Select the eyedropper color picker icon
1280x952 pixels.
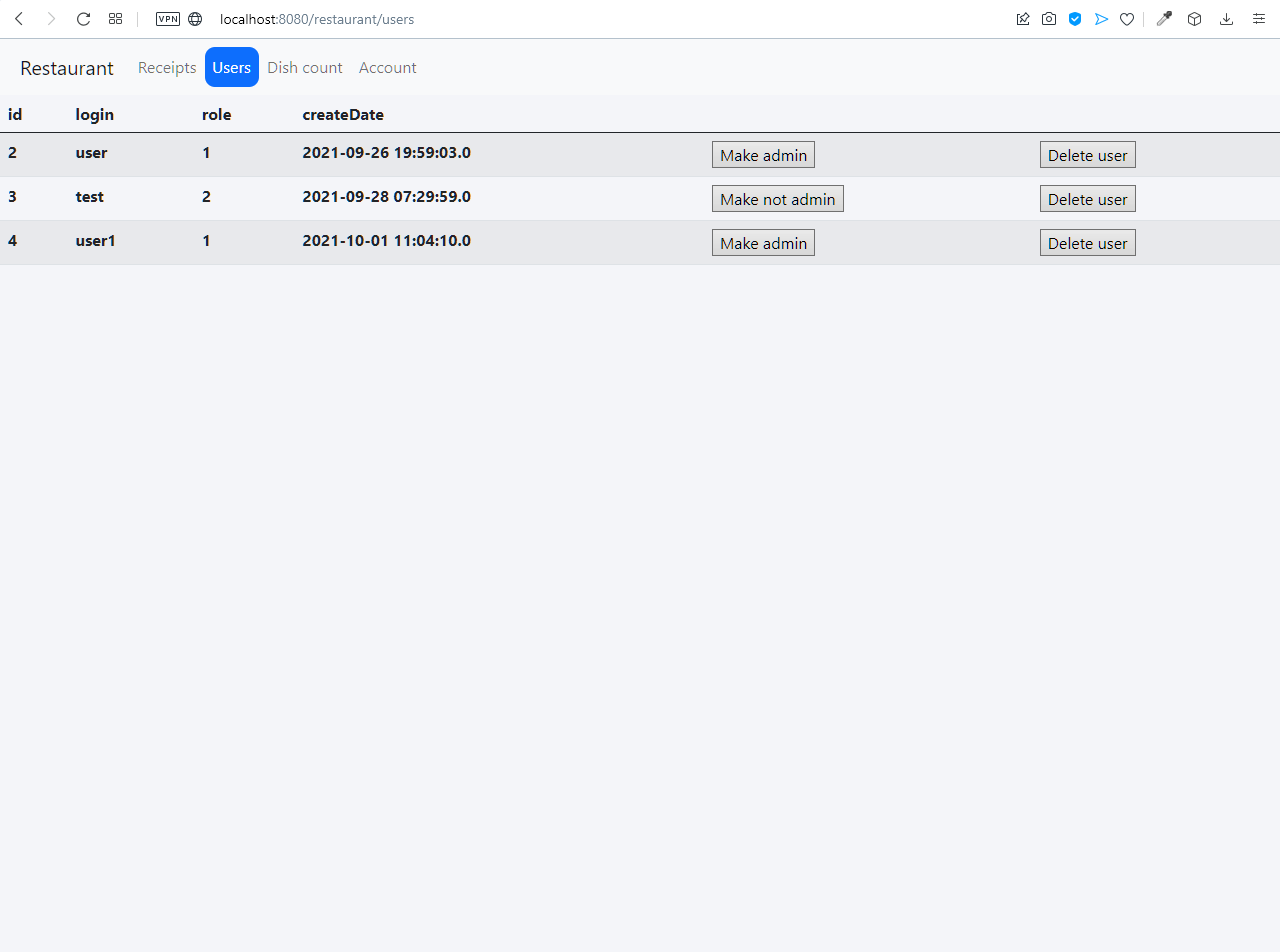(x=1164, y=19)
